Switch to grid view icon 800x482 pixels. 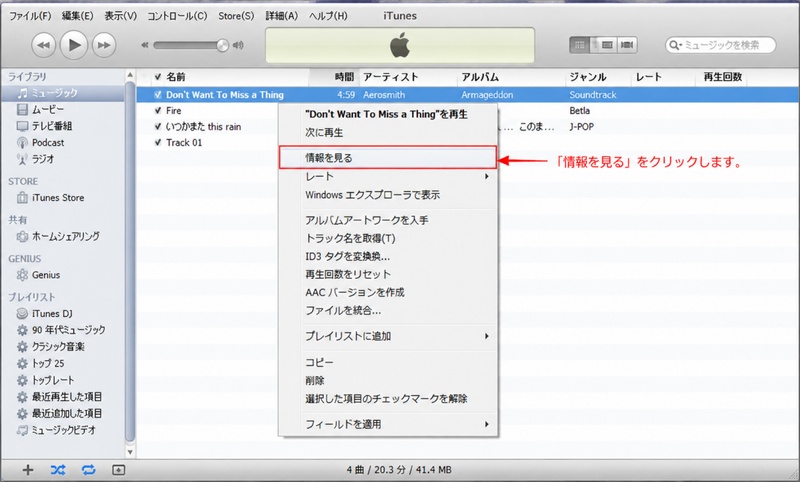[580, 45]
